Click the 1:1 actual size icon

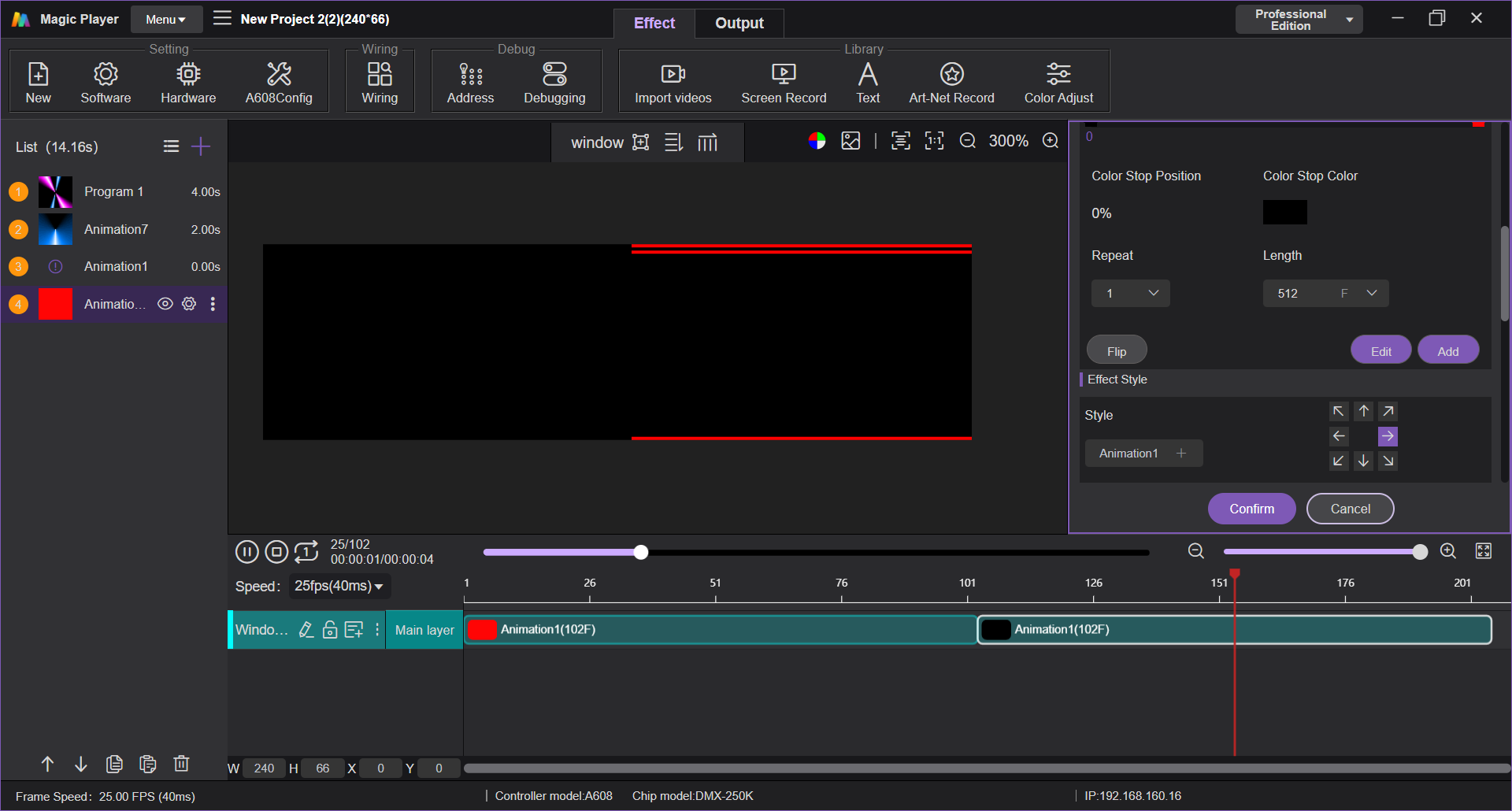[x=934, y=141]
